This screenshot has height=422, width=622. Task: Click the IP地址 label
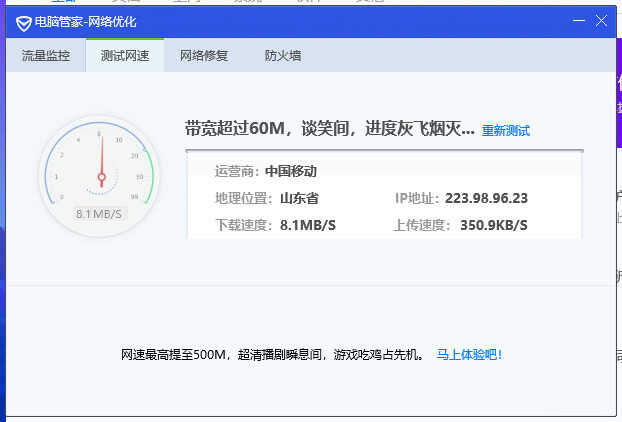coord(415,198)
